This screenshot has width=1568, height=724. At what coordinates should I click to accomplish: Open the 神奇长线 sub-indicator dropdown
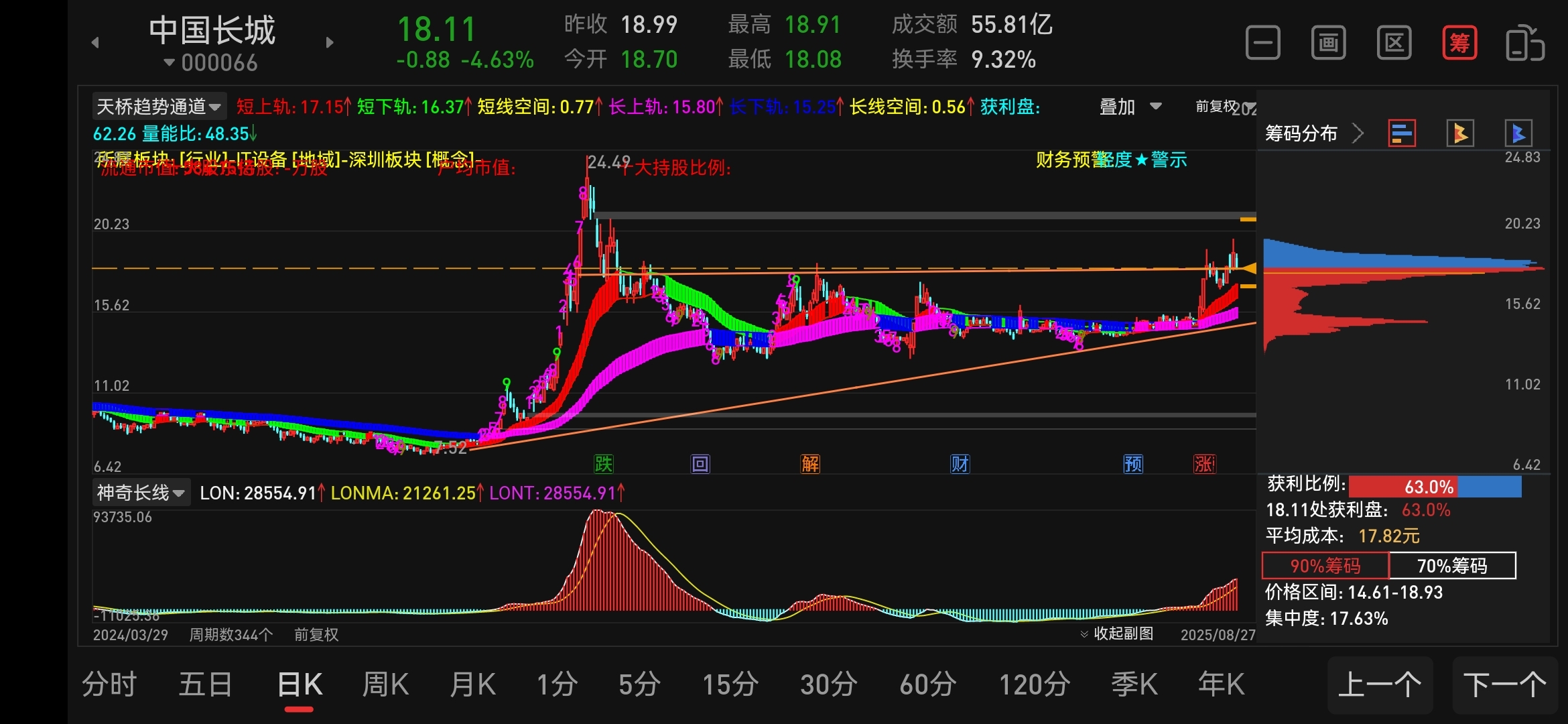(x=141, y=493)
